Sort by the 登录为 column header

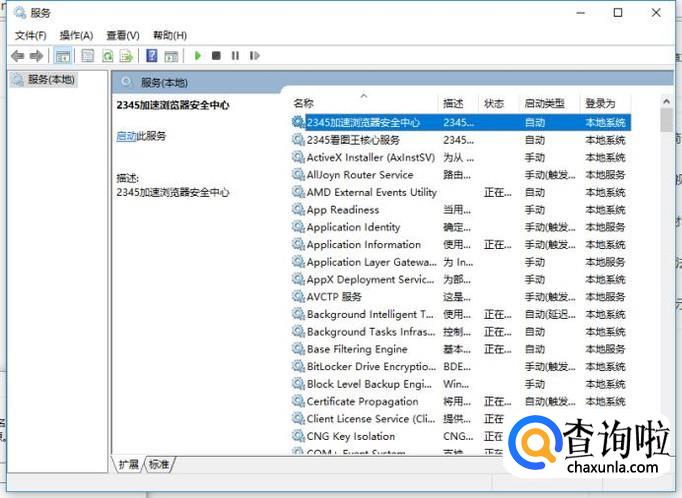click(x=605, y=103)
